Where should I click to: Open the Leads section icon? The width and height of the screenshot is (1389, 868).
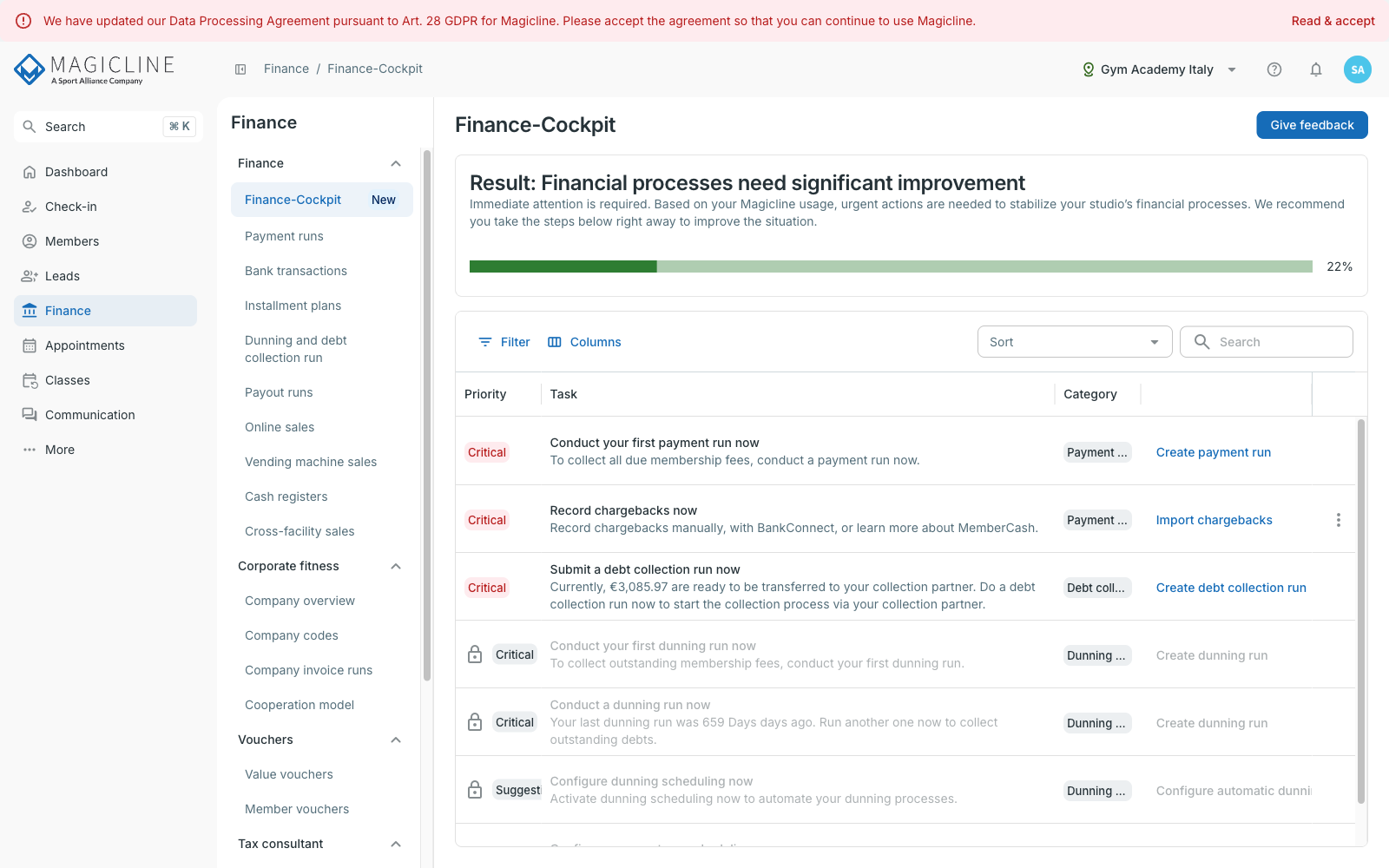click(x=30, y=276)
